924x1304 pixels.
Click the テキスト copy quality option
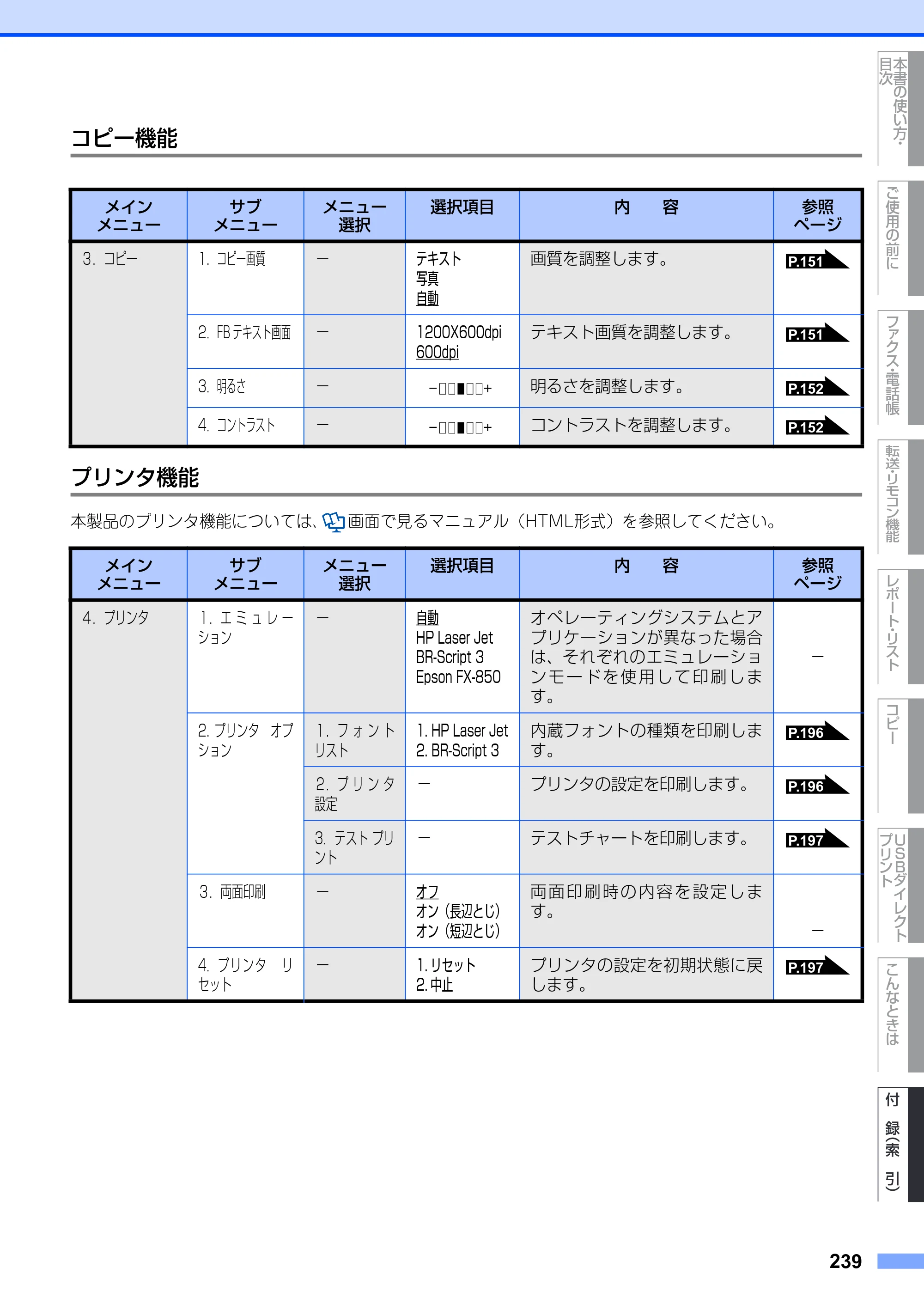[438, 259]
